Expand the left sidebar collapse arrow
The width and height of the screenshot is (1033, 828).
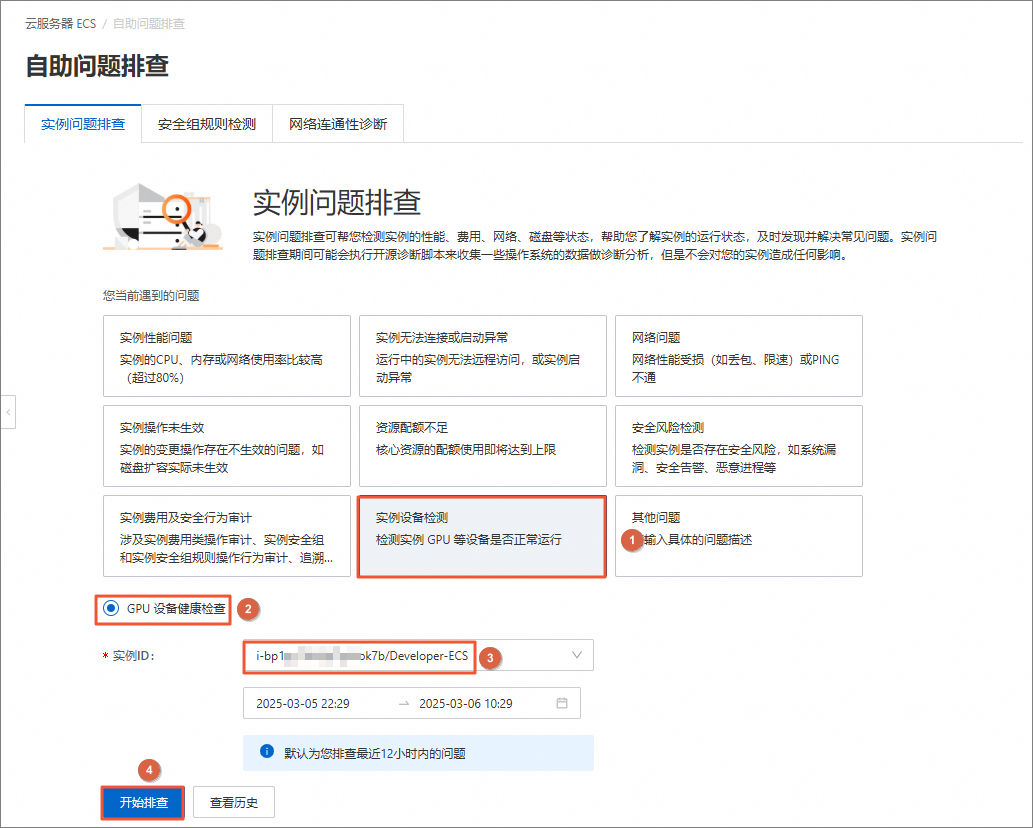[x=8, y=412]
